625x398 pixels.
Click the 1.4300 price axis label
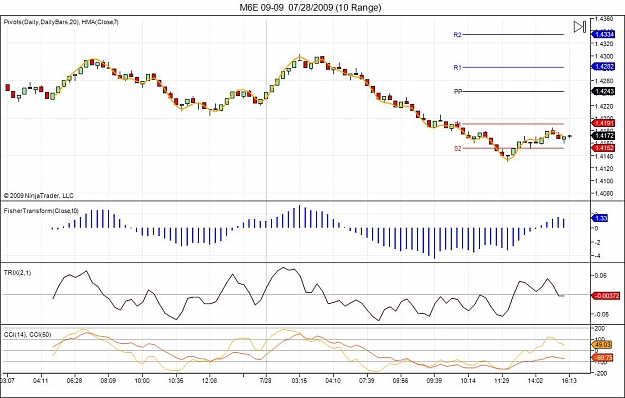pos(604,56)
